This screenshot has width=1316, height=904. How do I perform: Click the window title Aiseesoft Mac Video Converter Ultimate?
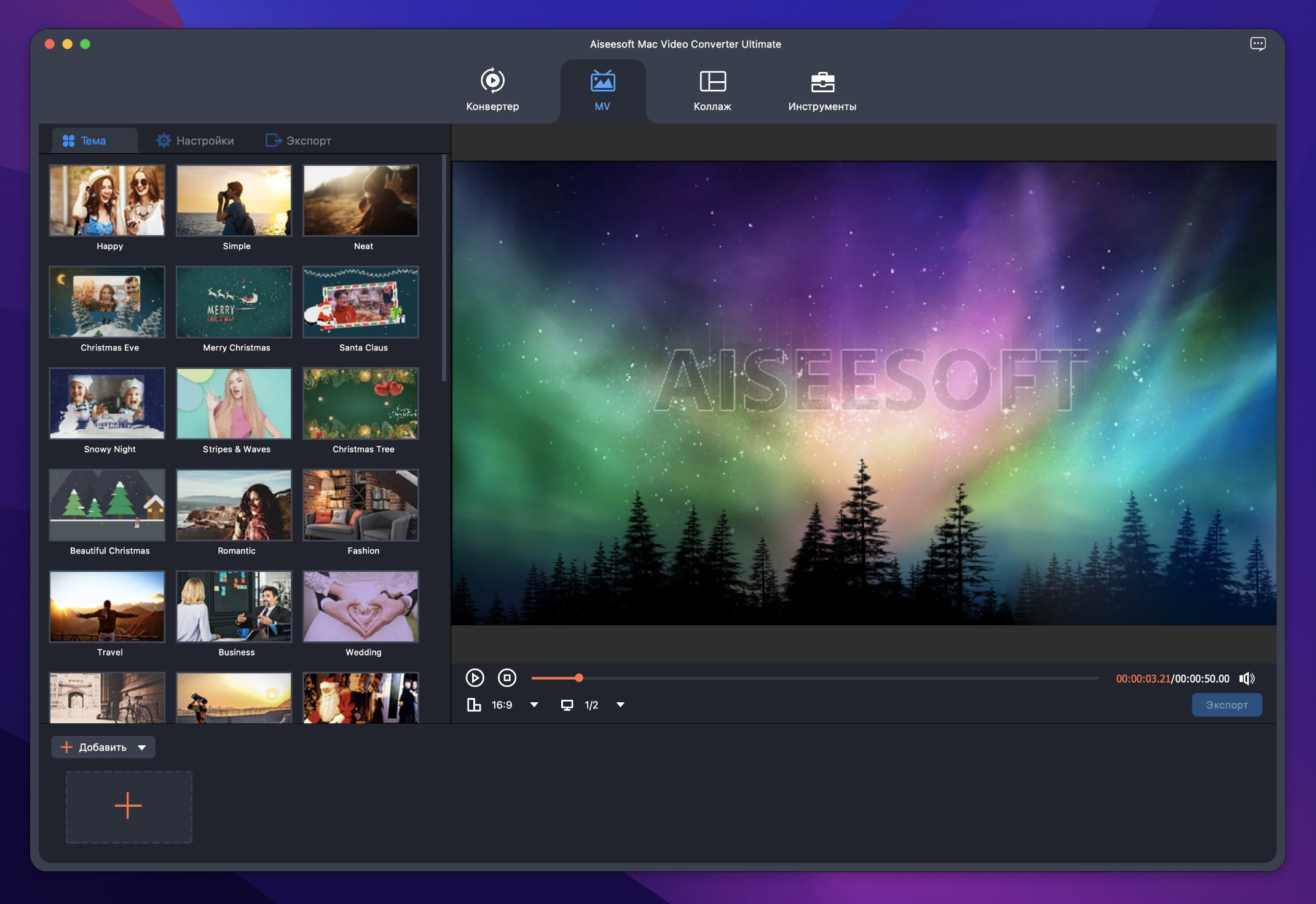coord(685,44)
